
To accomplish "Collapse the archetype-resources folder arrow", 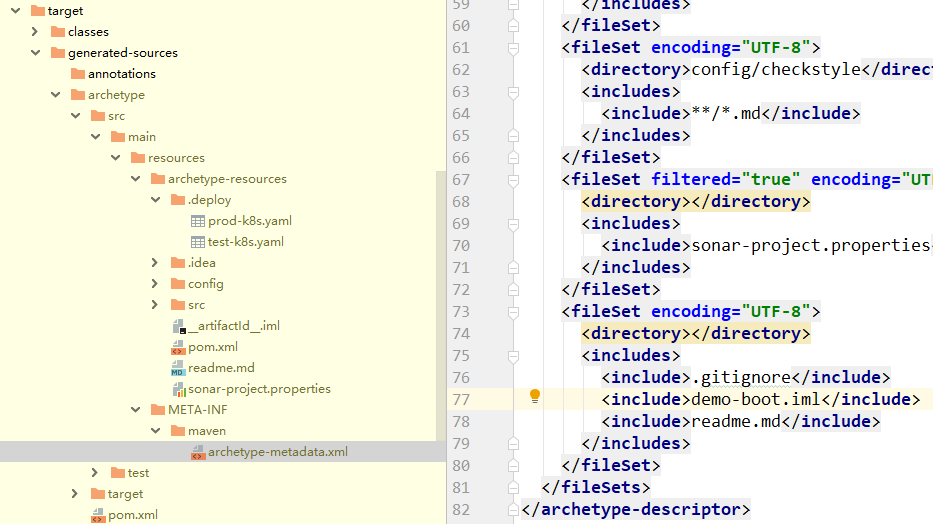I will 136,178.
